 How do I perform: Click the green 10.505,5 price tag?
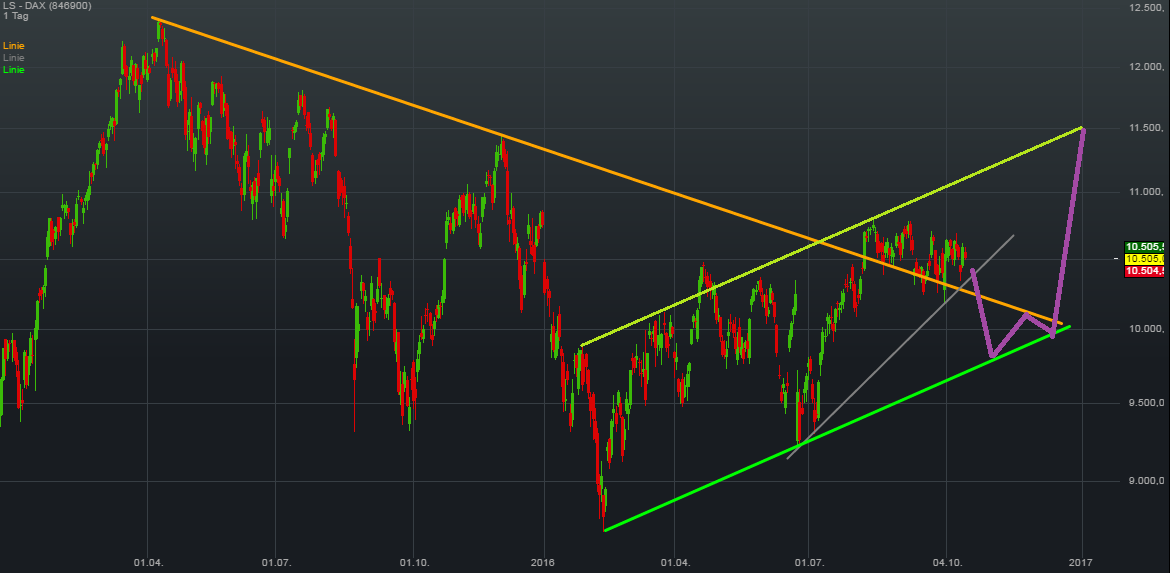[1145, 247]
